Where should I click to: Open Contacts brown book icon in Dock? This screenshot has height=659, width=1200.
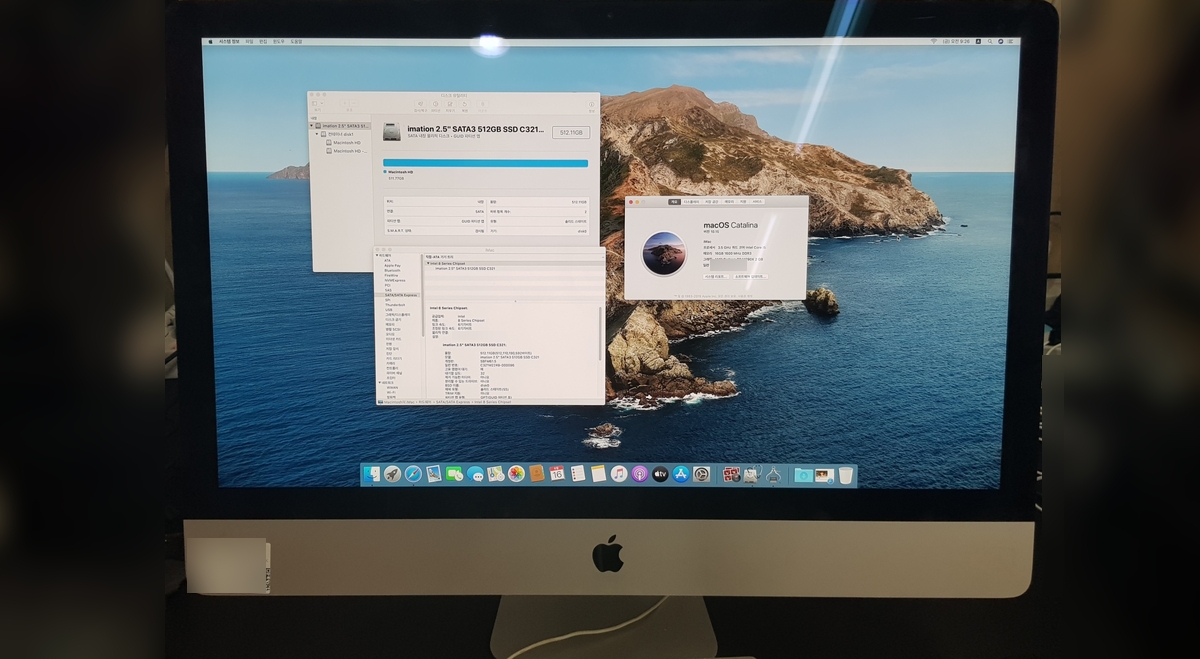click(x=537, y=474)
